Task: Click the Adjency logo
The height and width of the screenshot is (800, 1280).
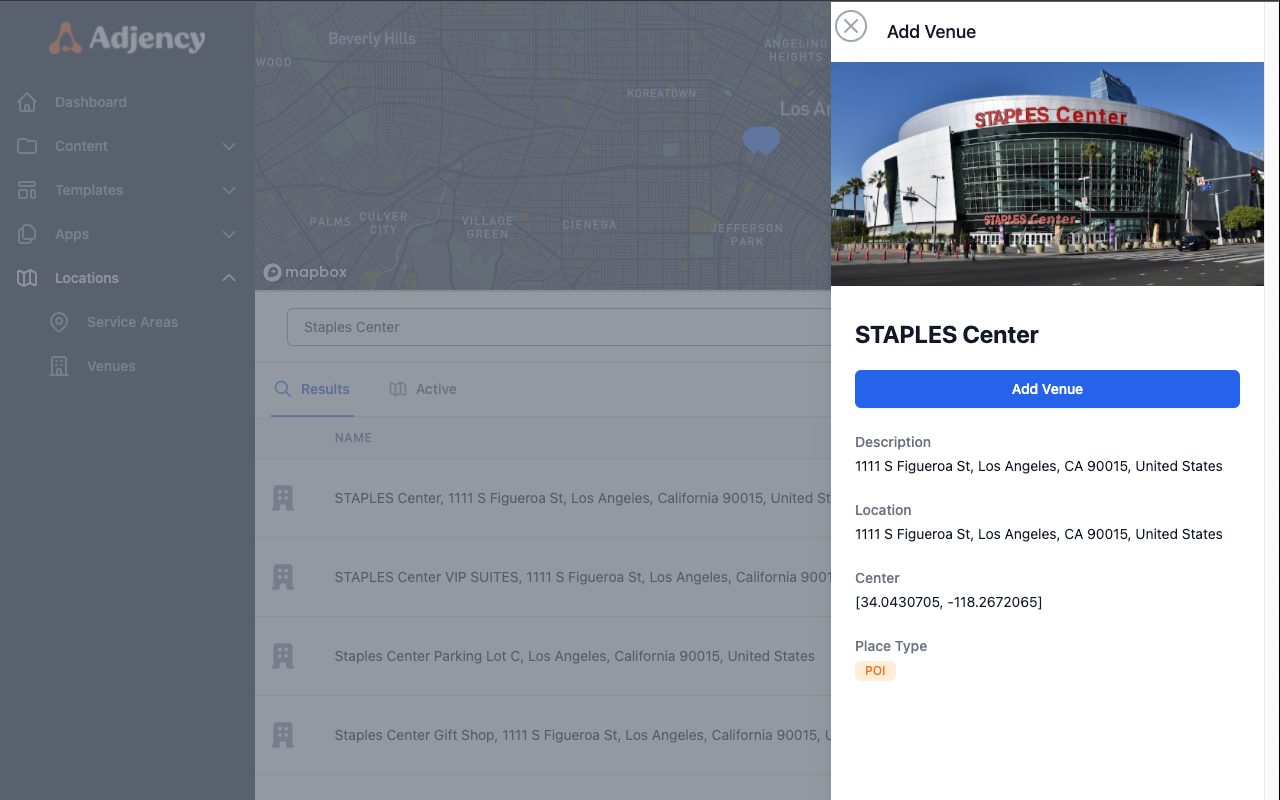Action: 127,39
